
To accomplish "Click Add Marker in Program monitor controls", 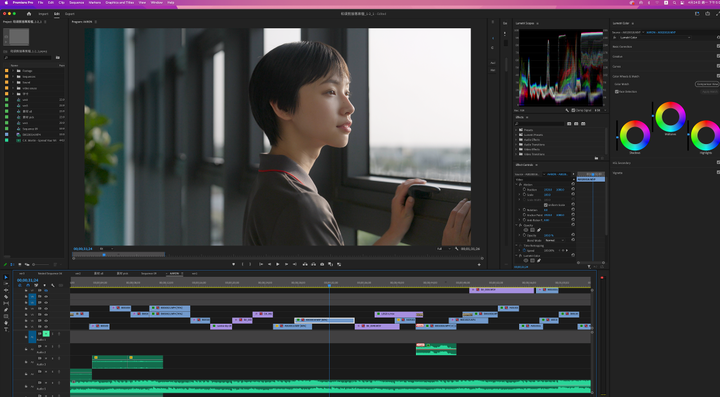I will (234, 264).
